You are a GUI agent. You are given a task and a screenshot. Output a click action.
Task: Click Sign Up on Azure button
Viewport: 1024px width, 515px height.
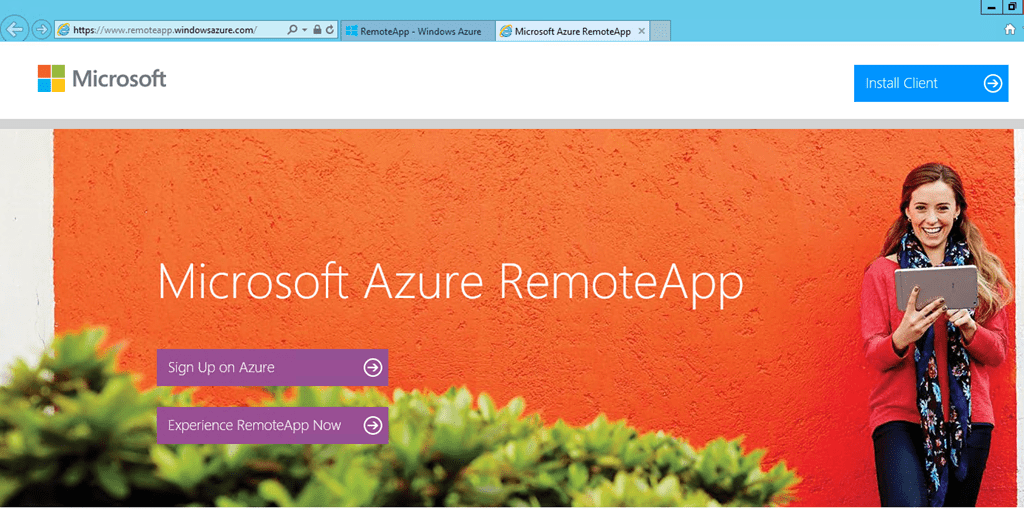tap(272, 367)
